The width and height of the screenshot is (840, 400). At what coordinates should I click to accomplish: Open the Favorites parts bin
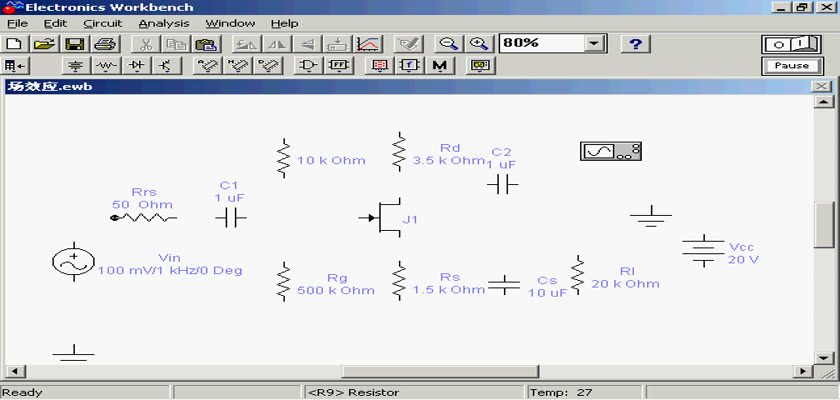click(x=16, y=66)
